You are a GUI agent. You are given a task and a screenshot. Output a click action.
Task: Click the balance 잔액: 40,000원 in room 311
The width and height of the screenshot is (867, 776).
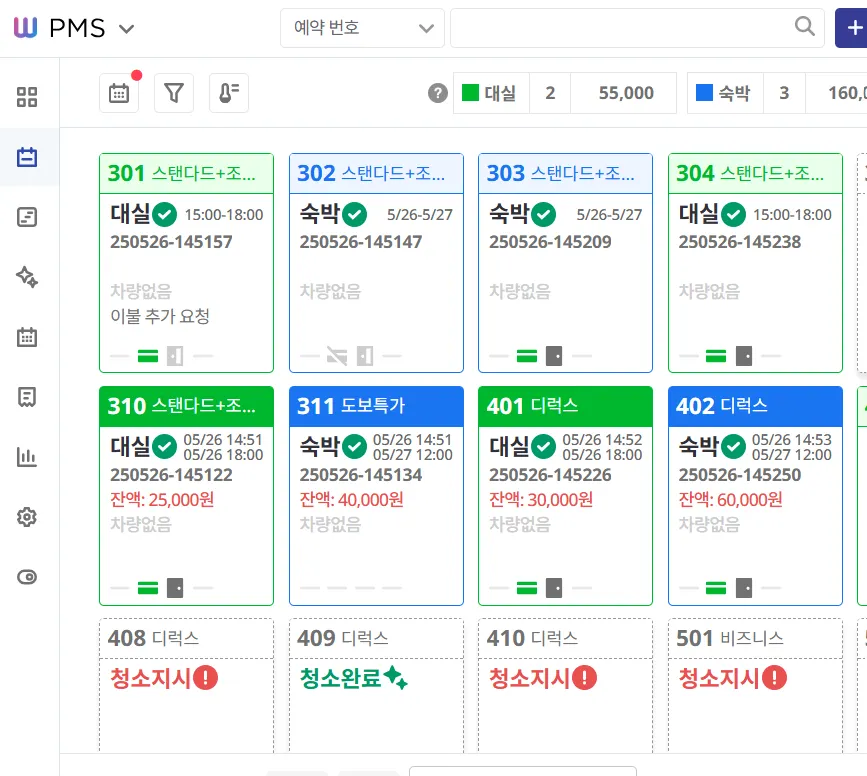352,499
